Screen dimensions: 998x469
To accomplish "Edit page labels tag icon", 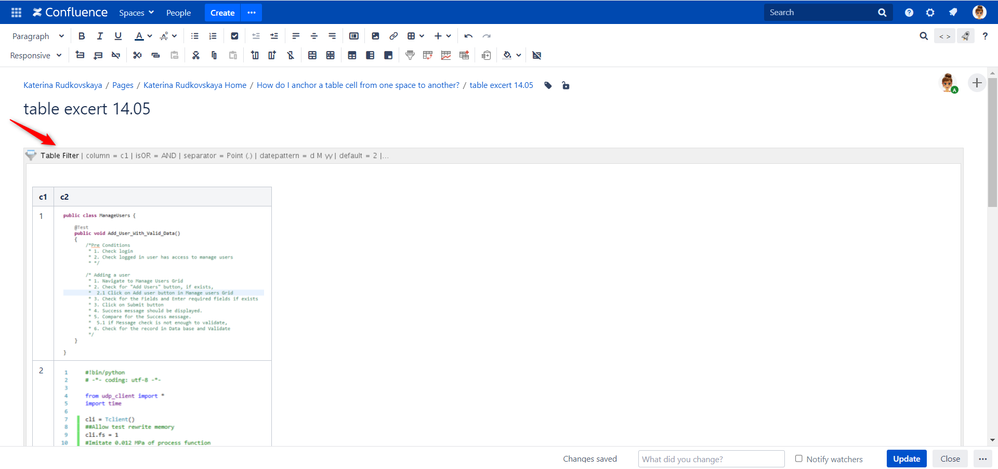I will click(548, 85).
